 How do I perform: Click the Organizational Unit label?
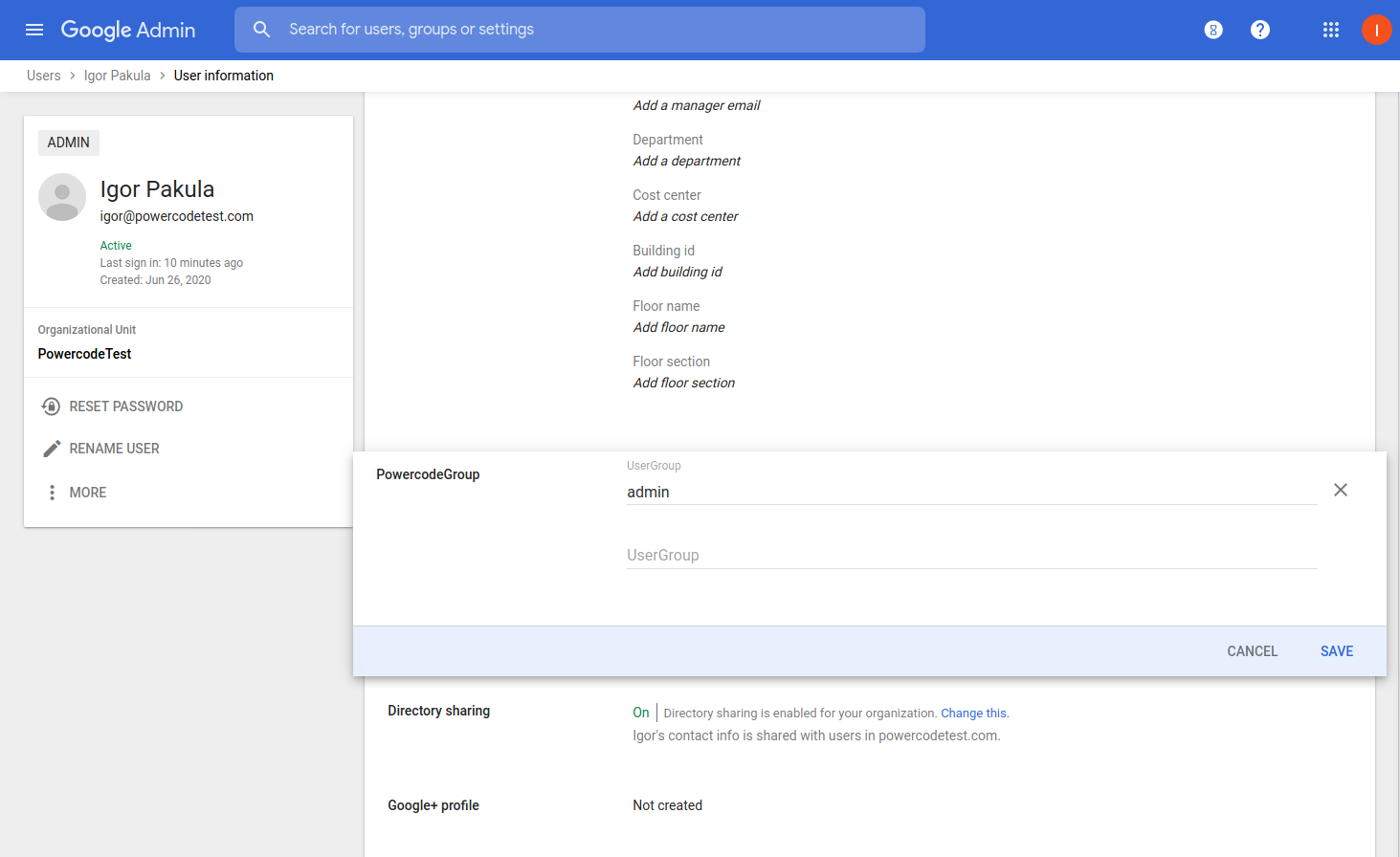point(87,330)
